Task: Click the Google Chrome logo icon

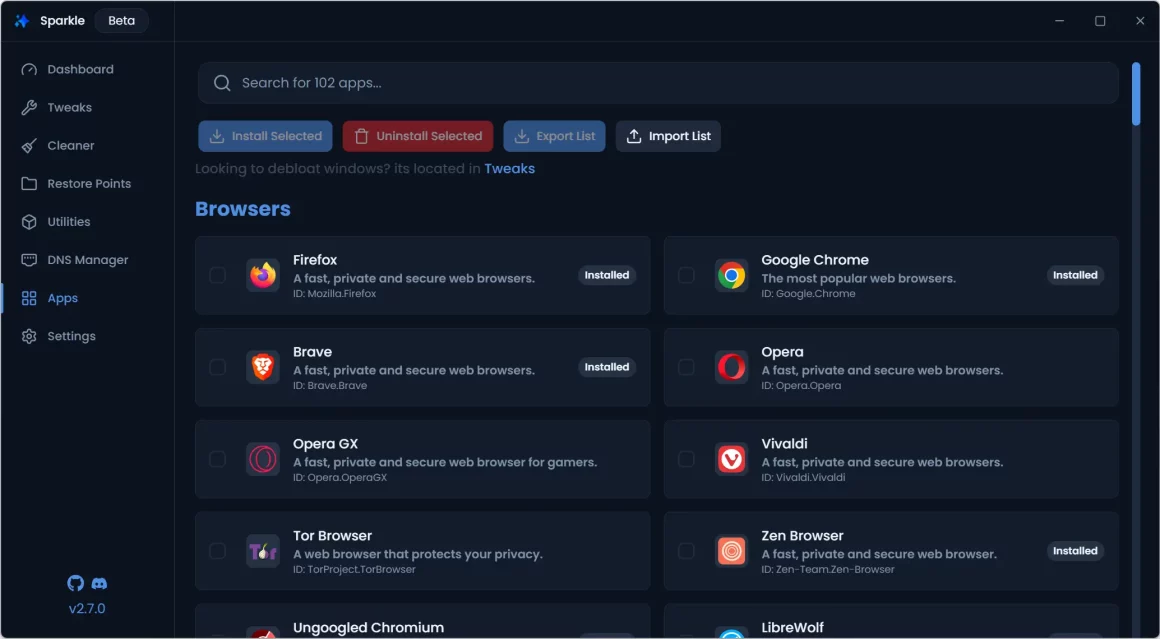Action: (x=731, y=275)
